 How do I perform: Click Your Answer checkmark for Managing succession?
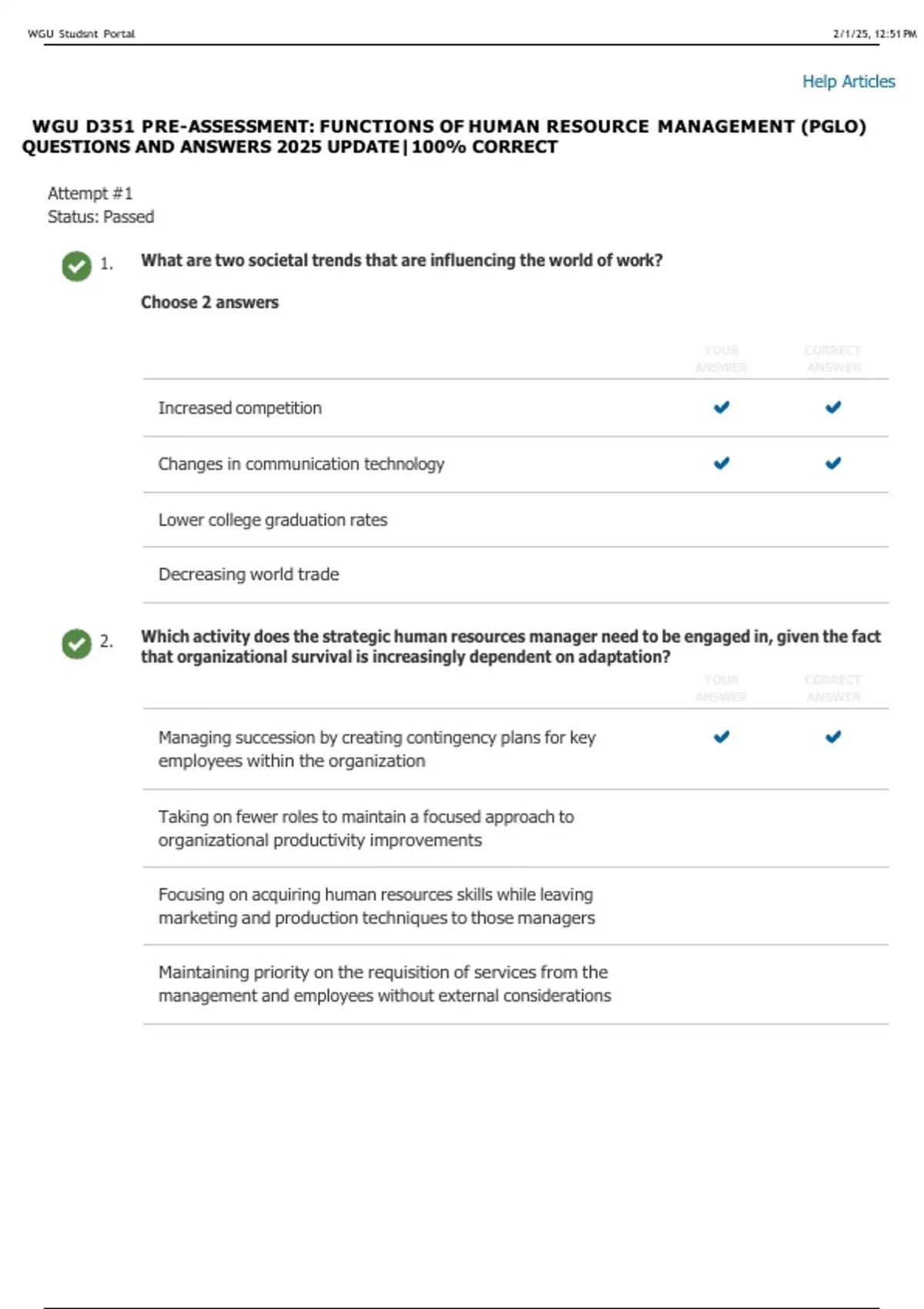(721, 737)
